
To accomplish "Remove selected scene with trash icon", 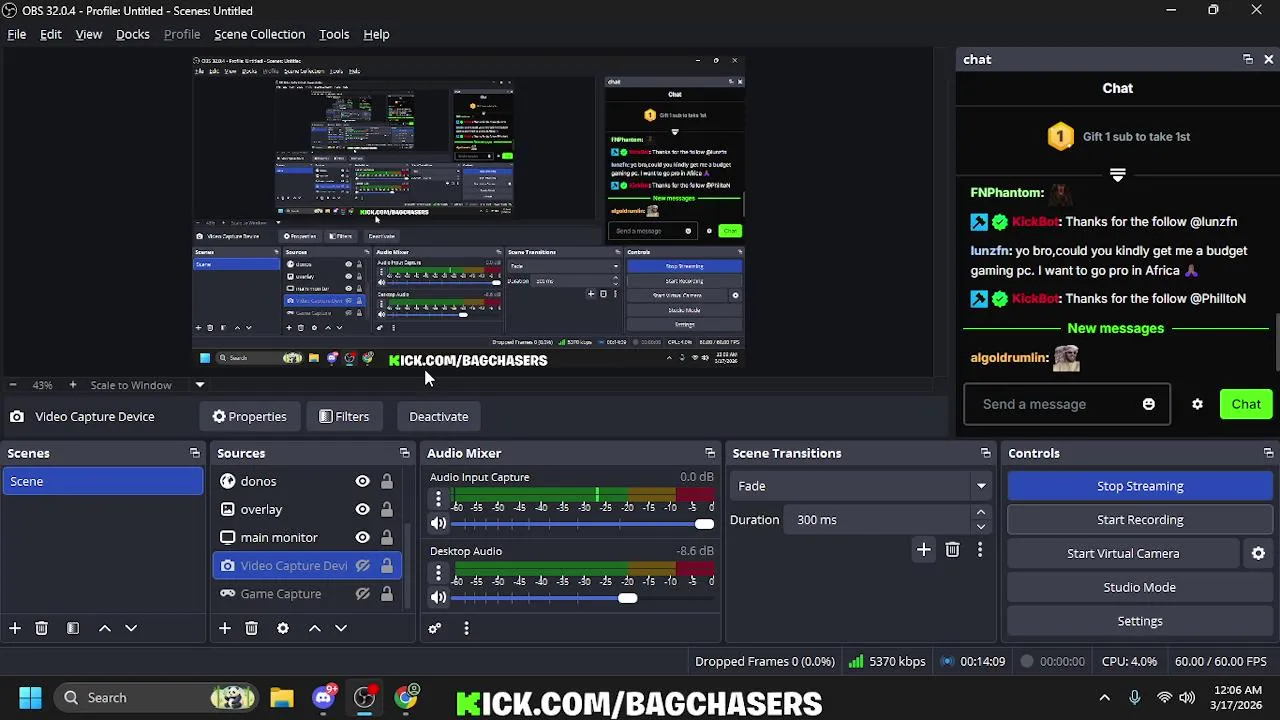I will pyautogui.click(x=42, y=628).
